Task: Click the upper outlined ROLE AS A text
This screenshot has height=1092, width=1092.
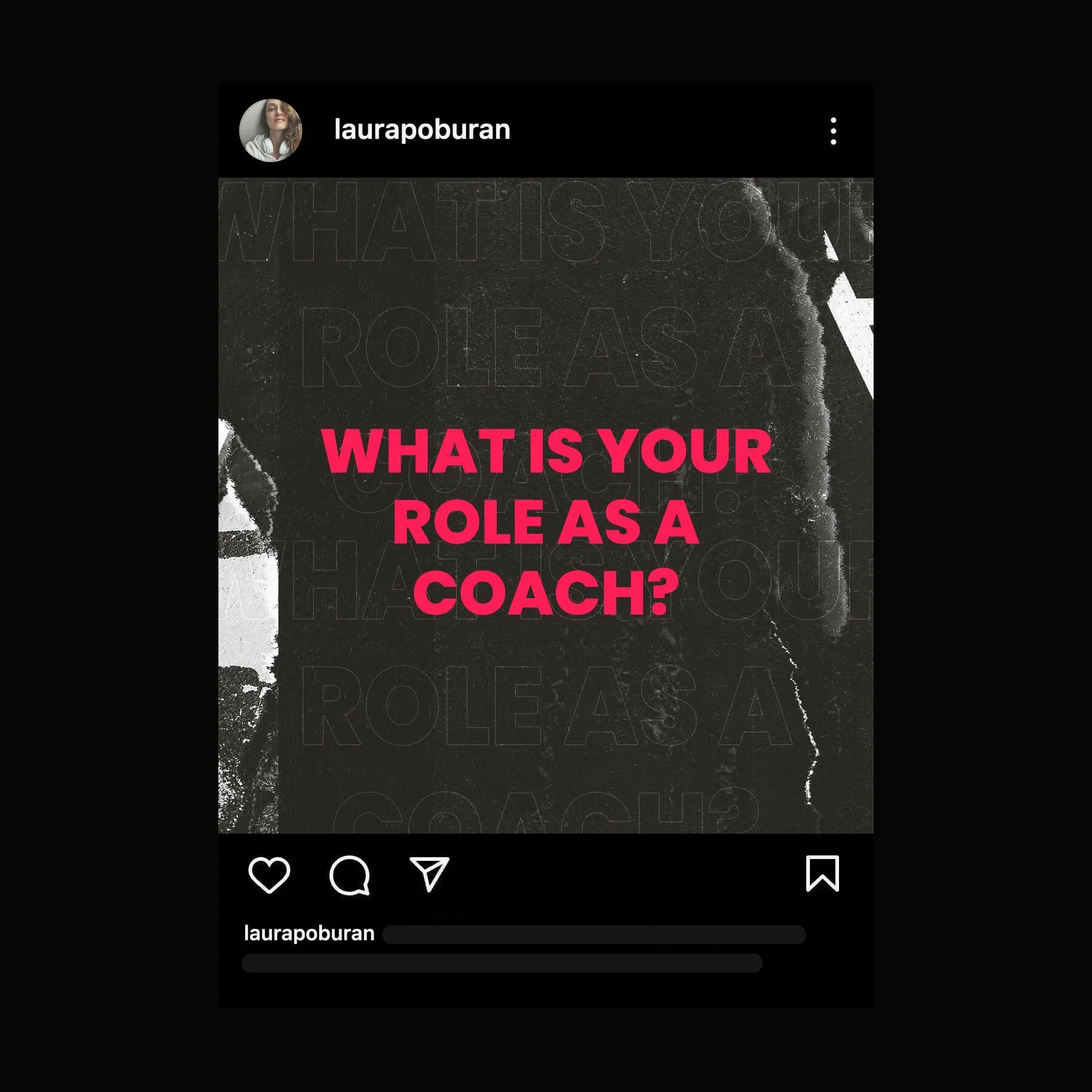Action: 546,348
